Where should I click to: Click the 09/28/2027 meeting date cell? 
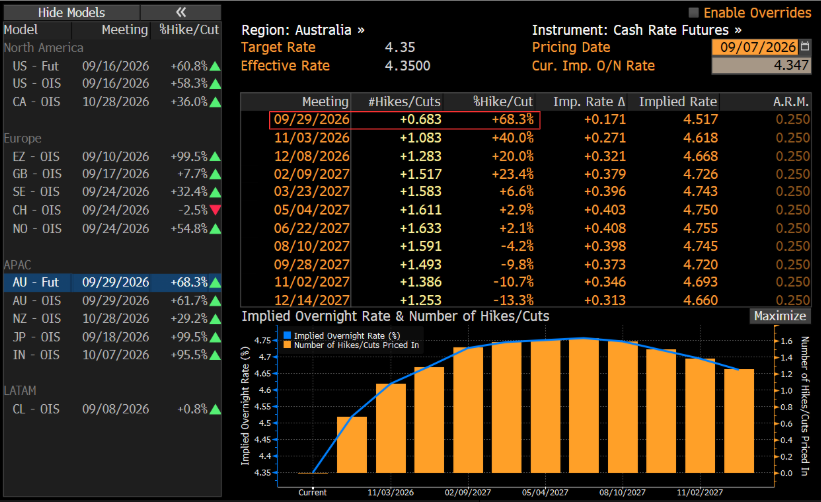(311, 264)
